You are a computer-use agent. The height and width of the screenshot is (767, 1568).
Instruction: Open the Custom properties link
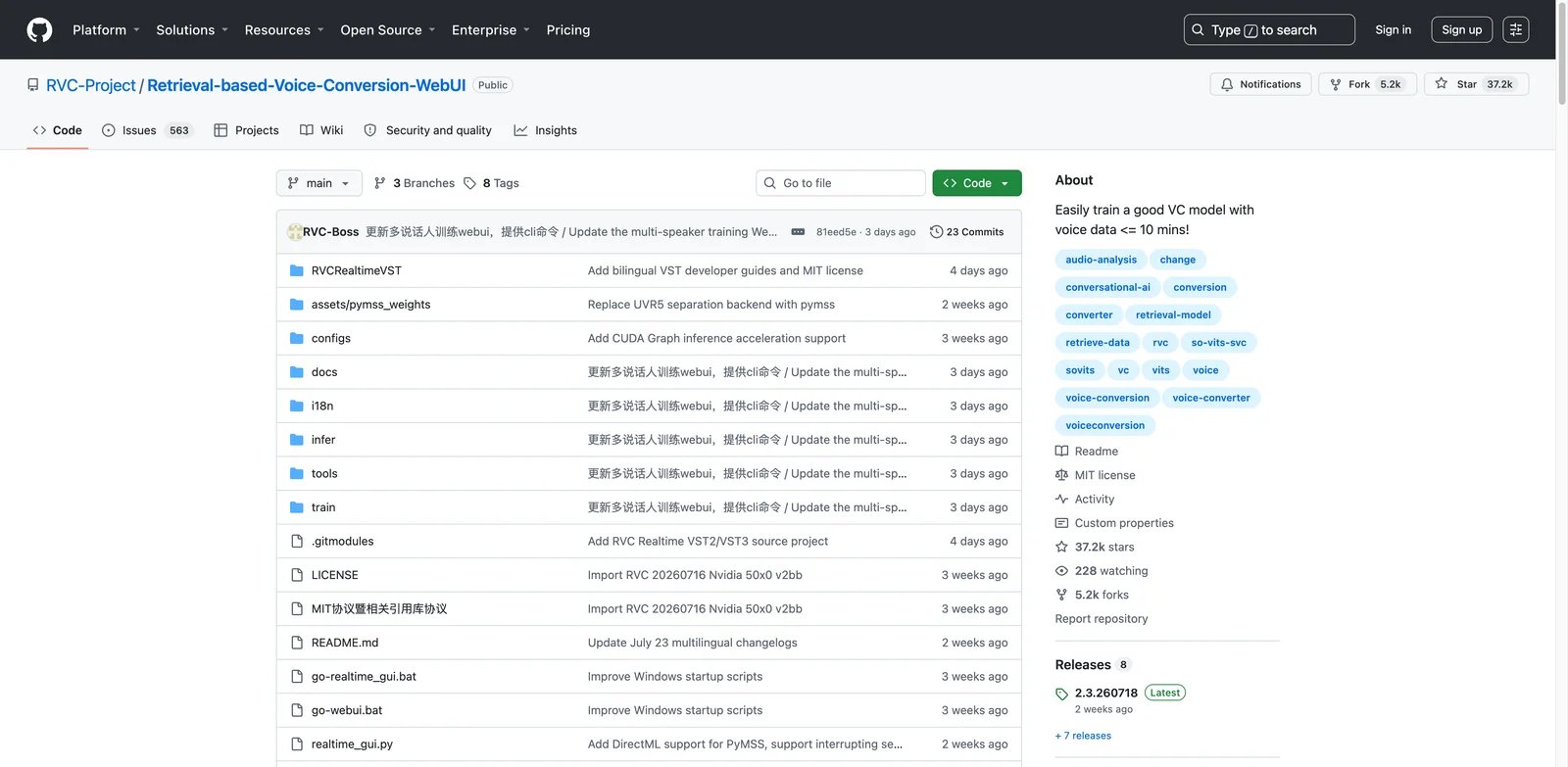click(1114, 523)
